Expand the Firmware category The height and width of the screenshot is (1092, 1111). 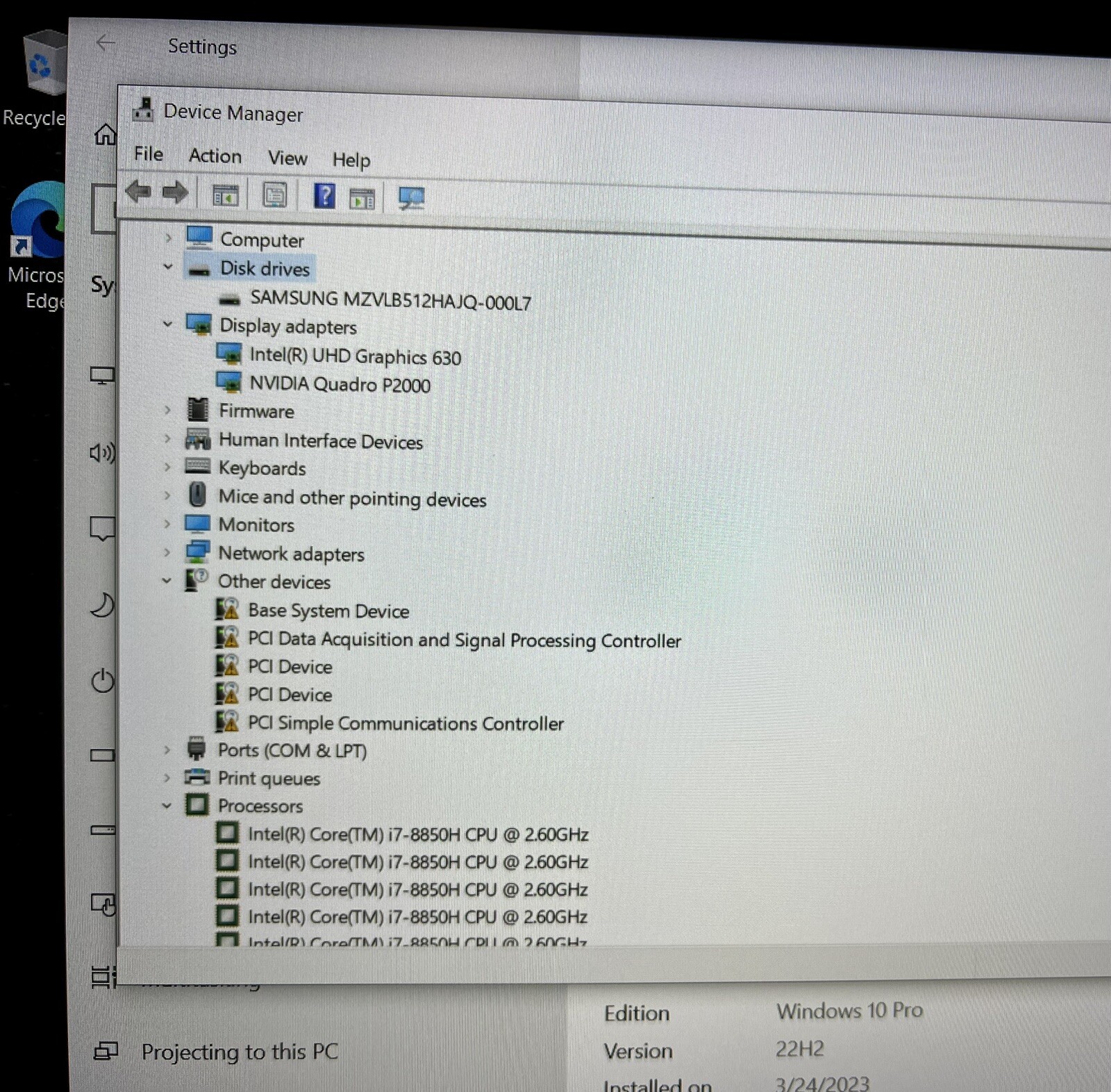pyautogui.click(x=167, y=410)
